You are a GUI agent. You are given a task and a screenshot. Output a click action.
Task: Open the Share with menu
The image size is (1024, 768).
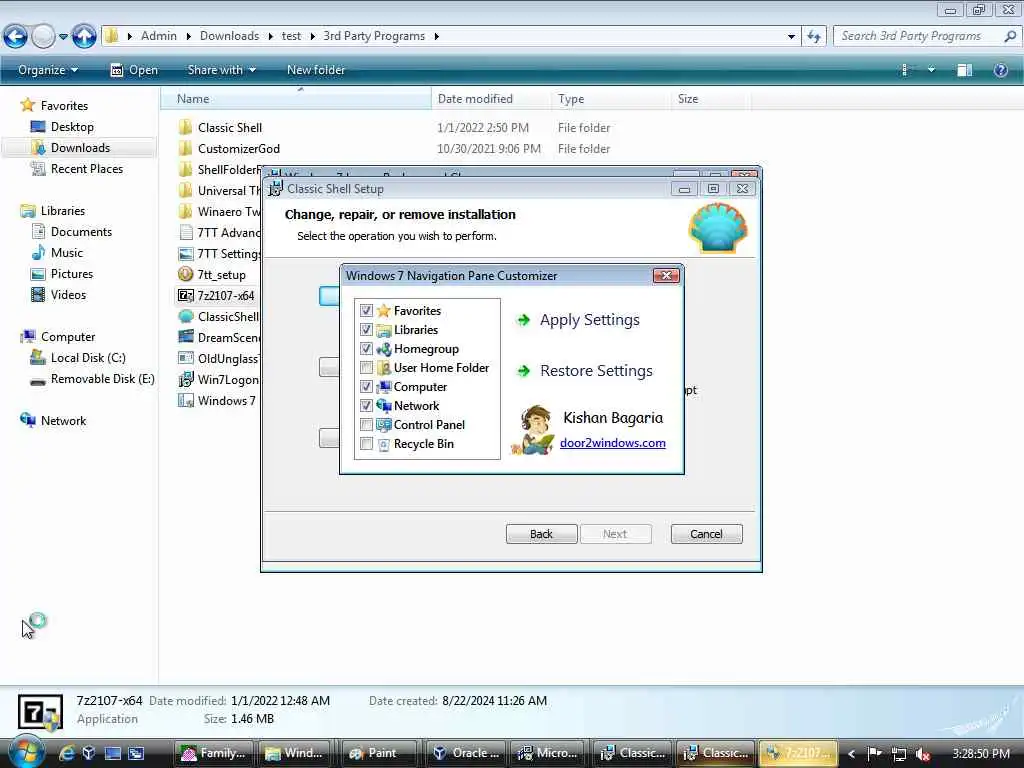tap(221, 70)
